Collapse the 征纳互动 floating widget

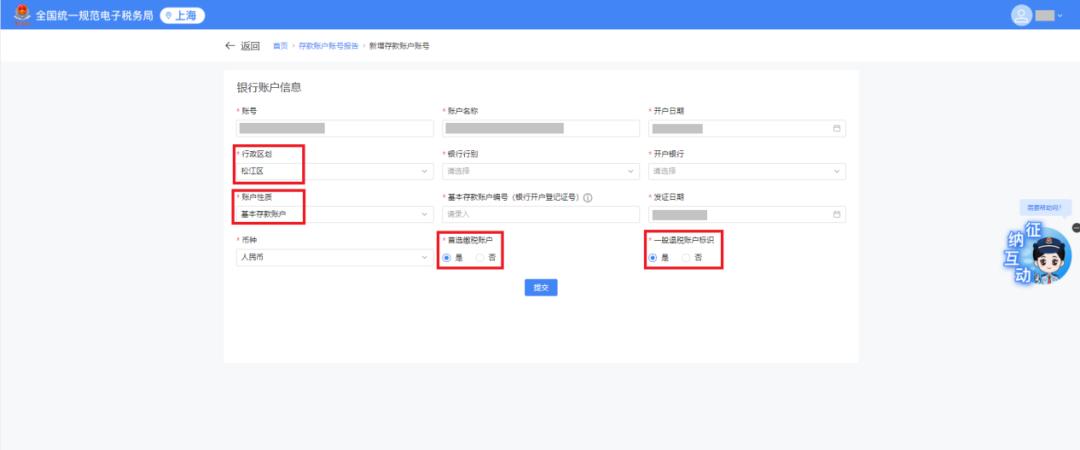point(1075,228)
